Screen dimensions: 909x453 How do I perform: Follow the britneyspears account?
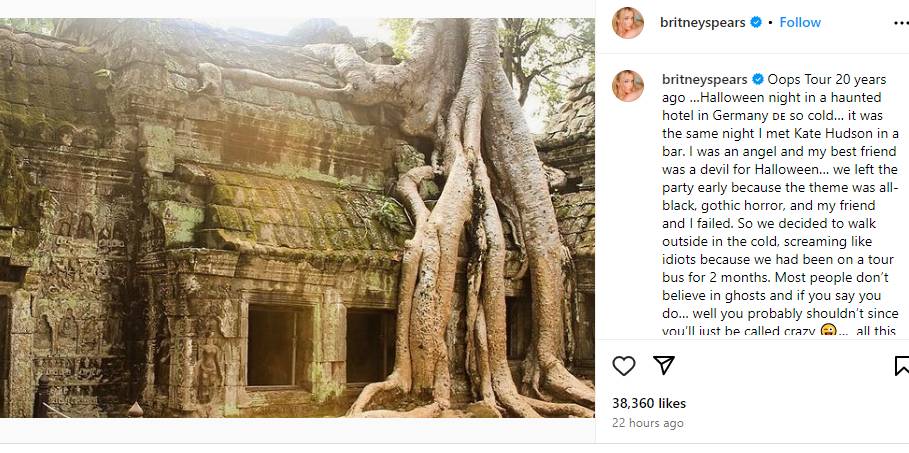pyautogui.click(x=800, y=22)
